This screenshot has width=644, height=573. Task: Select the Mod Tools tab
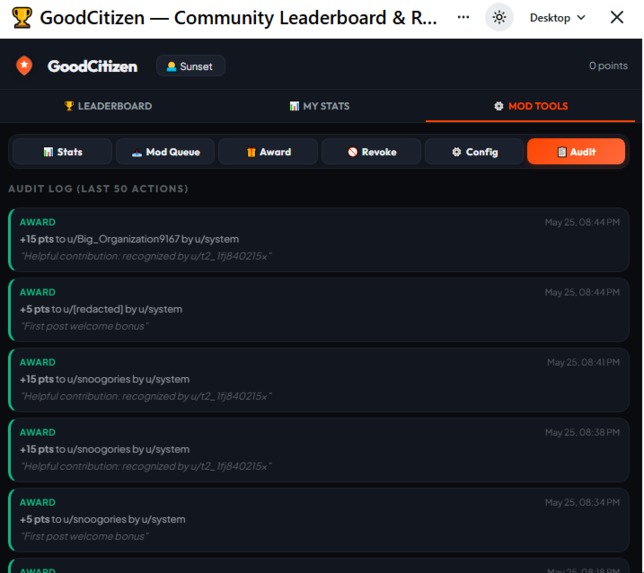pyautogui.click(x=530, y=106)
